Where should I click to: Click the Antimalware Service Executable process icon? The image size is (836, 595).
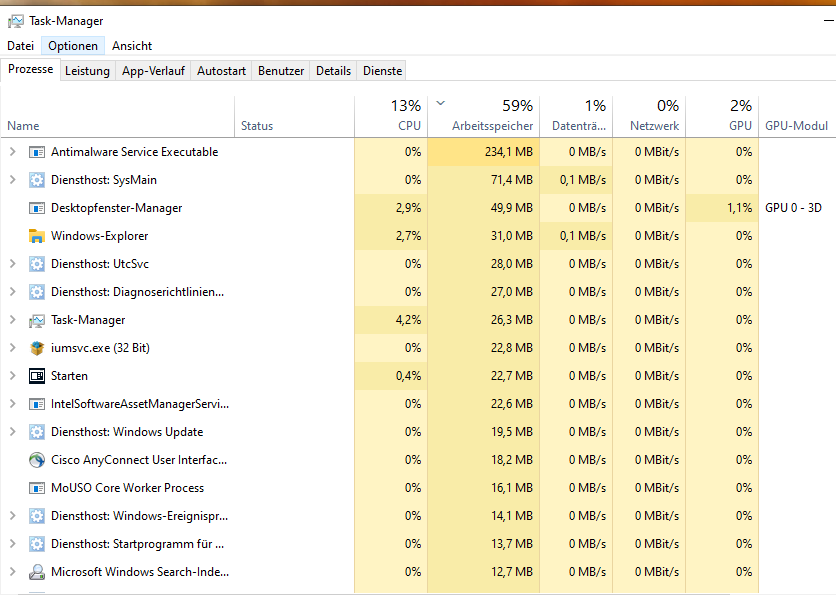37,152
